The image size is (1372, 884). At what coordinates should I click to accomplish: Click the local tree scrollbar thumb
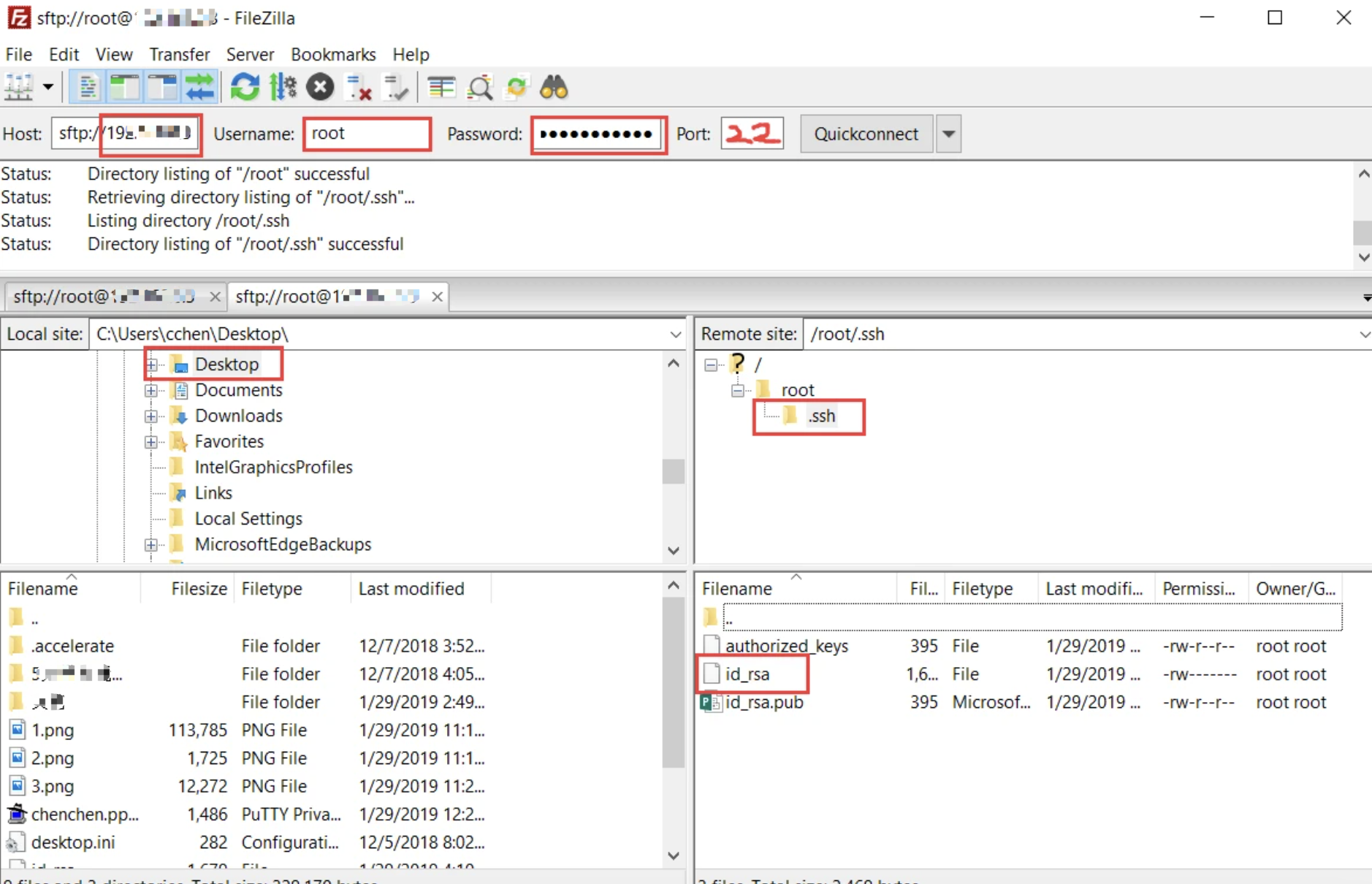click(673, 471)
